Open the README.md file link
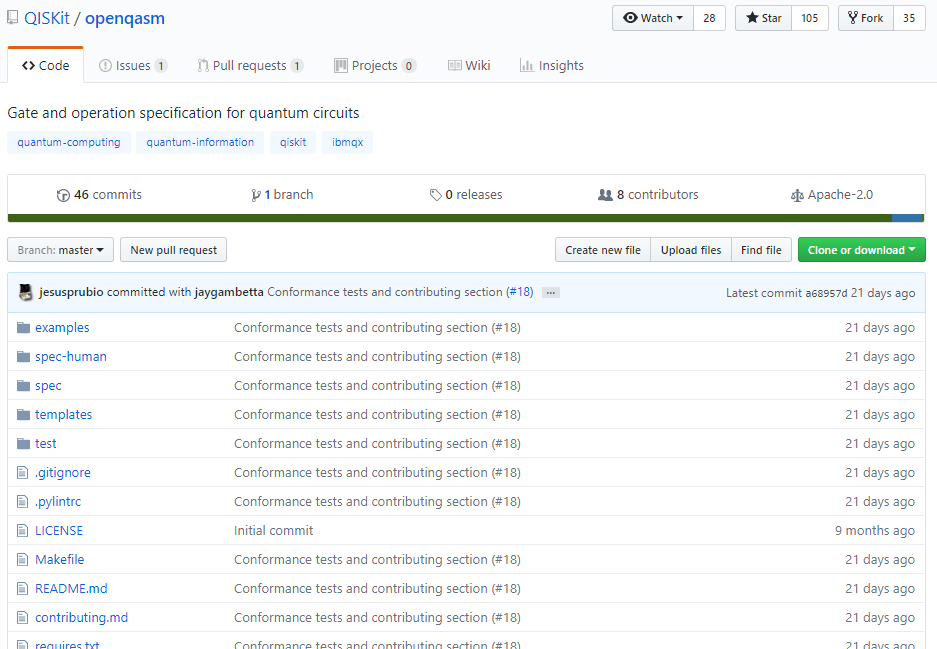The image size is (937, 649). (x=71, y=589)
